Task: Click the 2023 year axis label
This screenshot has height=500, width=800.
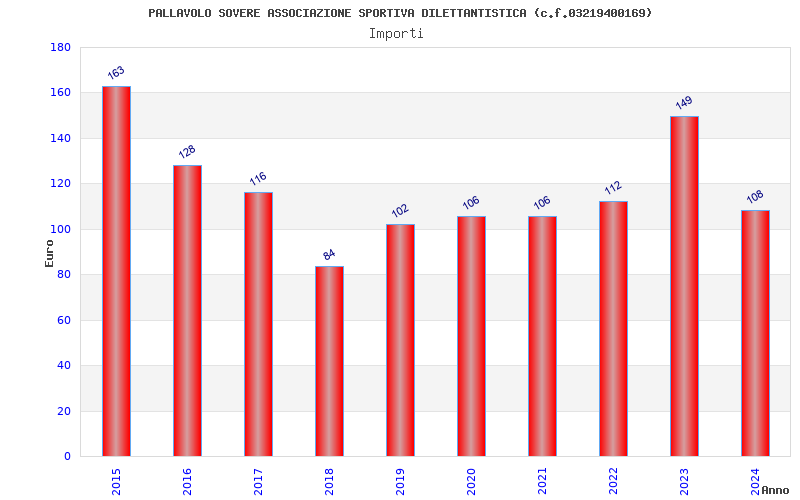Action: (684, 482)
